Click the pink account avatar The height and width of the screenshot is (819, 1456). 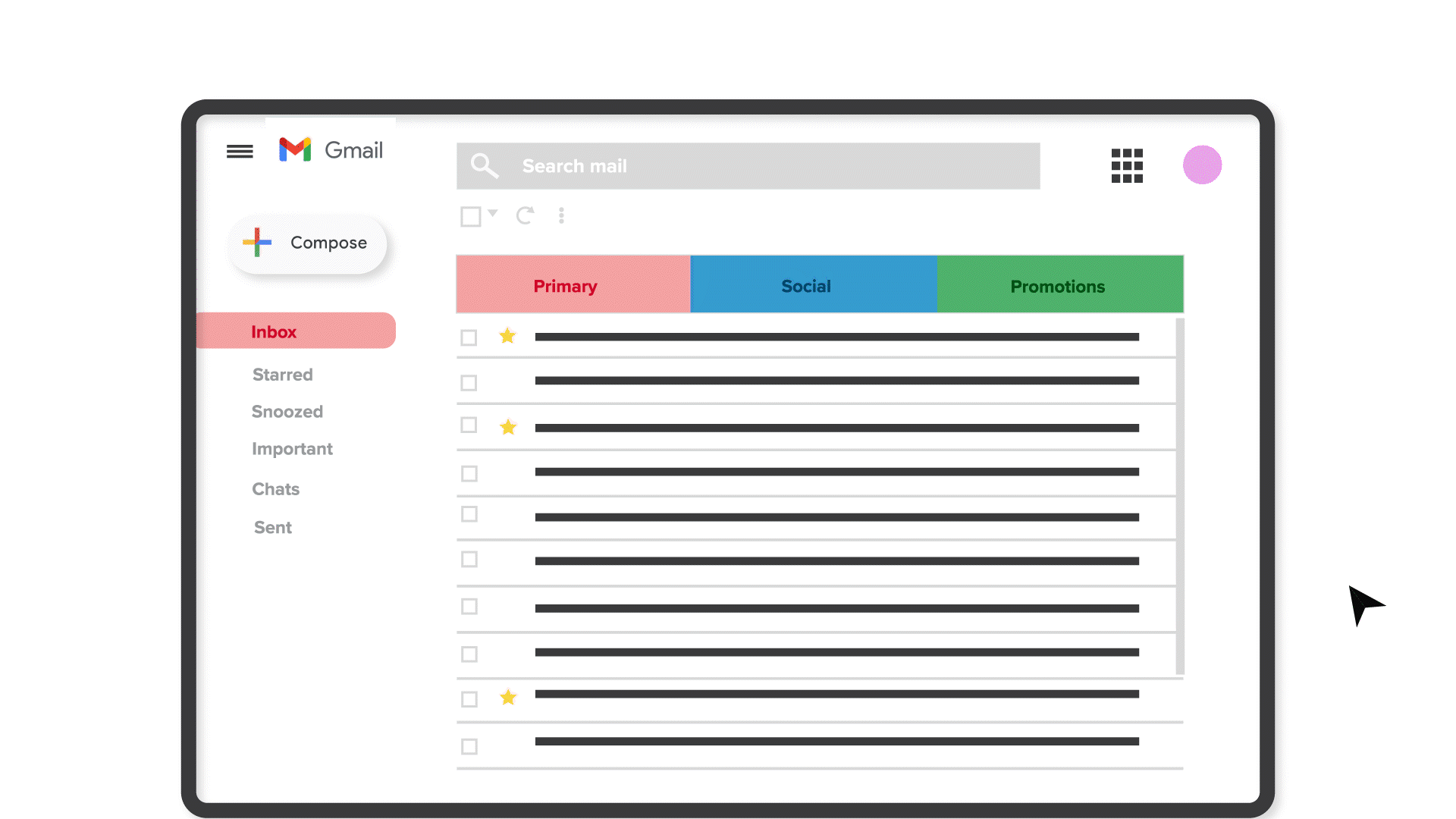point(1202,165)
